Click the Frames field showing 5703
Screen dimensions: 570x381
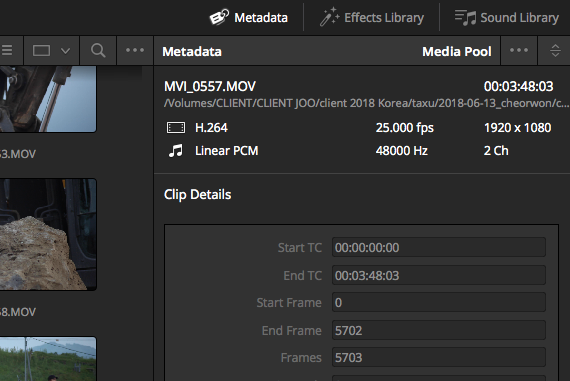pos(439,357)
